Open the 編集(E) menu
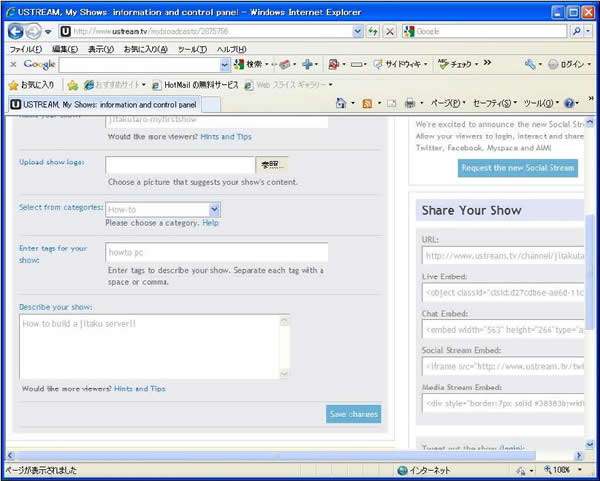 click(65, 49)
